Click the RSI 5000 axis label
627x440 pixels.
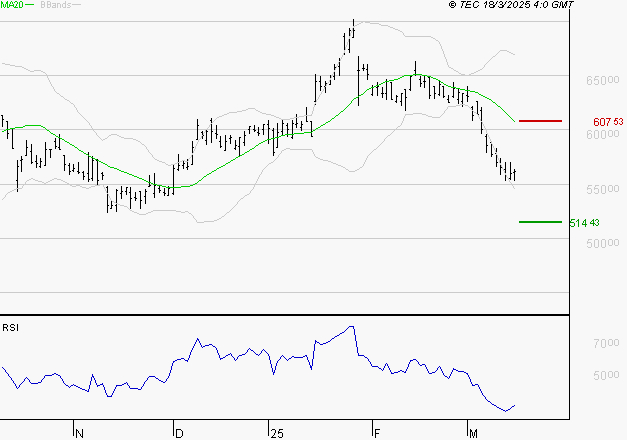coord(606,375)
